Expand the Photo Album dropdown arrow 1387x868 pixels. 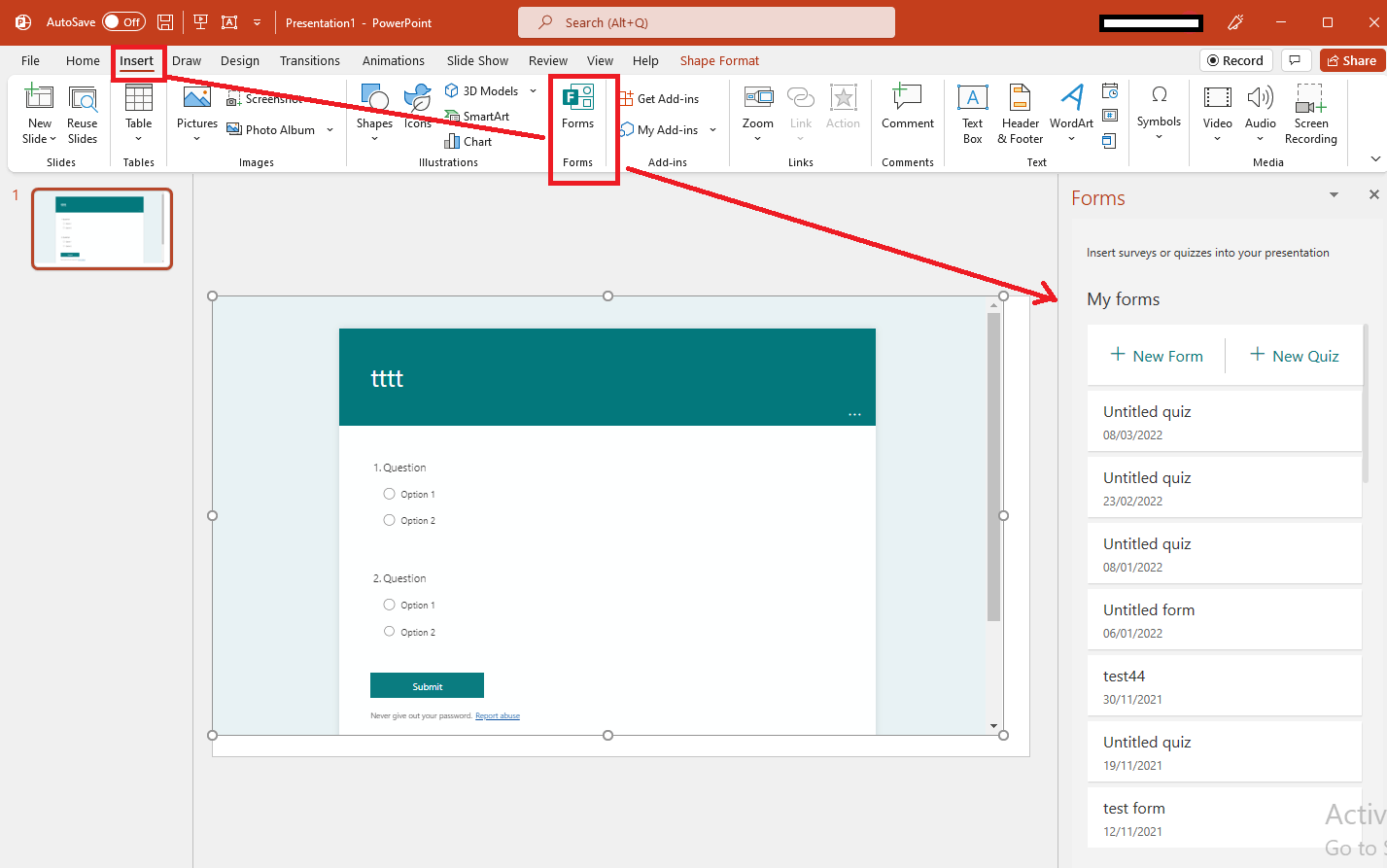[330, 129]
